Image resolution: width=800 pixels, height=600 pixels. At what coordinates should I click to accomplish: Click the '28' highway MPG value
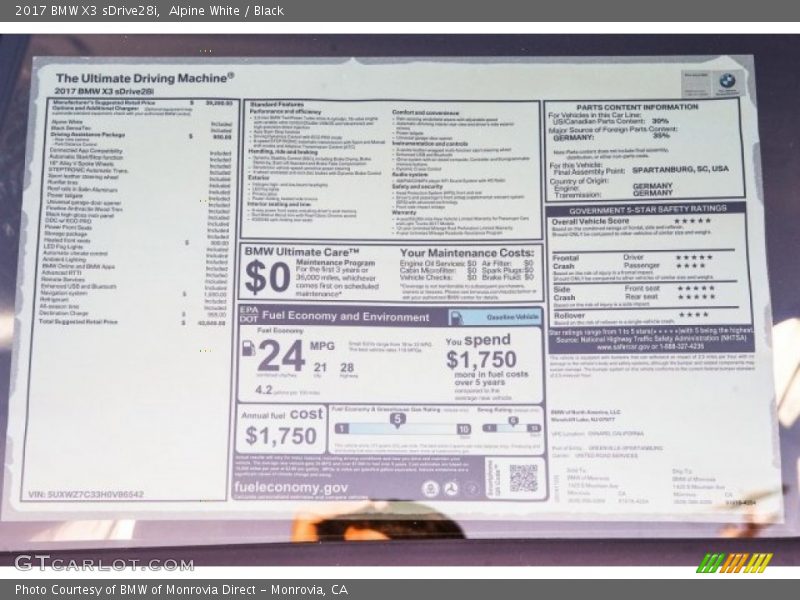pyautogui.click(x=347, y=367)
